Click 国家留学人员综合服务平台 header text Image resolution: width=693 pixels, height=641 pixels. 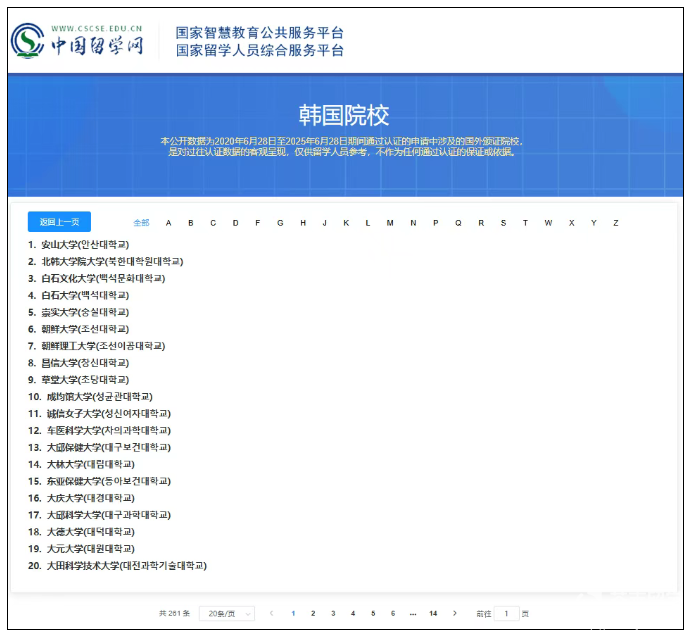click(259, 50)
